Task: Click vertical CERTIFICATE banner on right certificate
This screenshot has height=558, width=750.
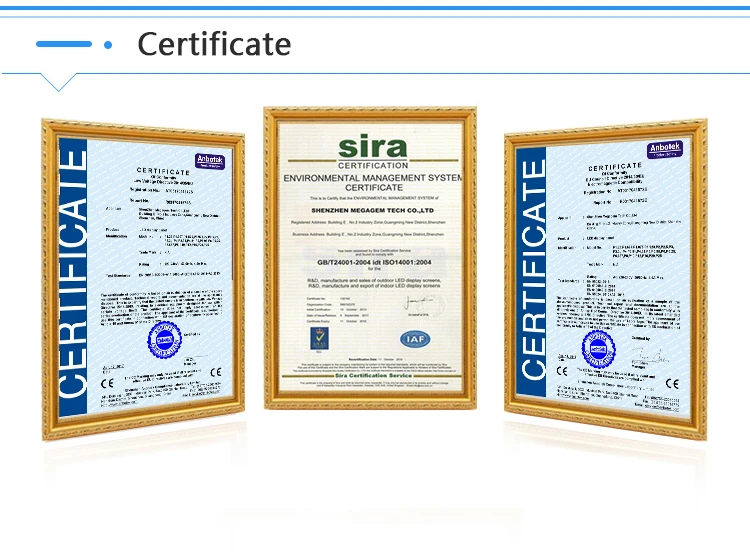Action: tap(532, 270)
